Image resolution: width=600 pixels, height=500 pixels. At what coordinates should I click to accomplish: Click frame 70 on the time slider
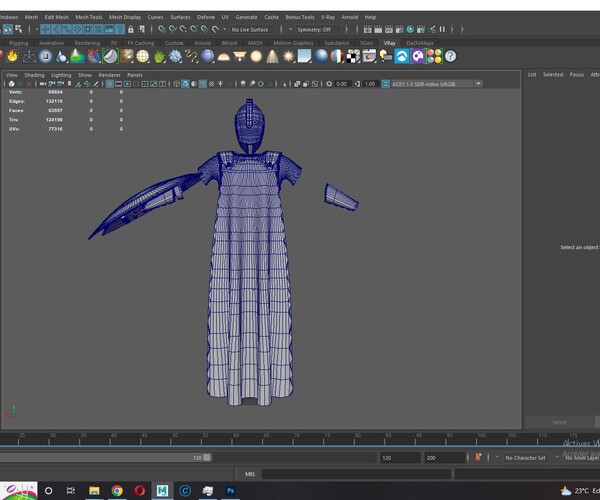[293, 439]
